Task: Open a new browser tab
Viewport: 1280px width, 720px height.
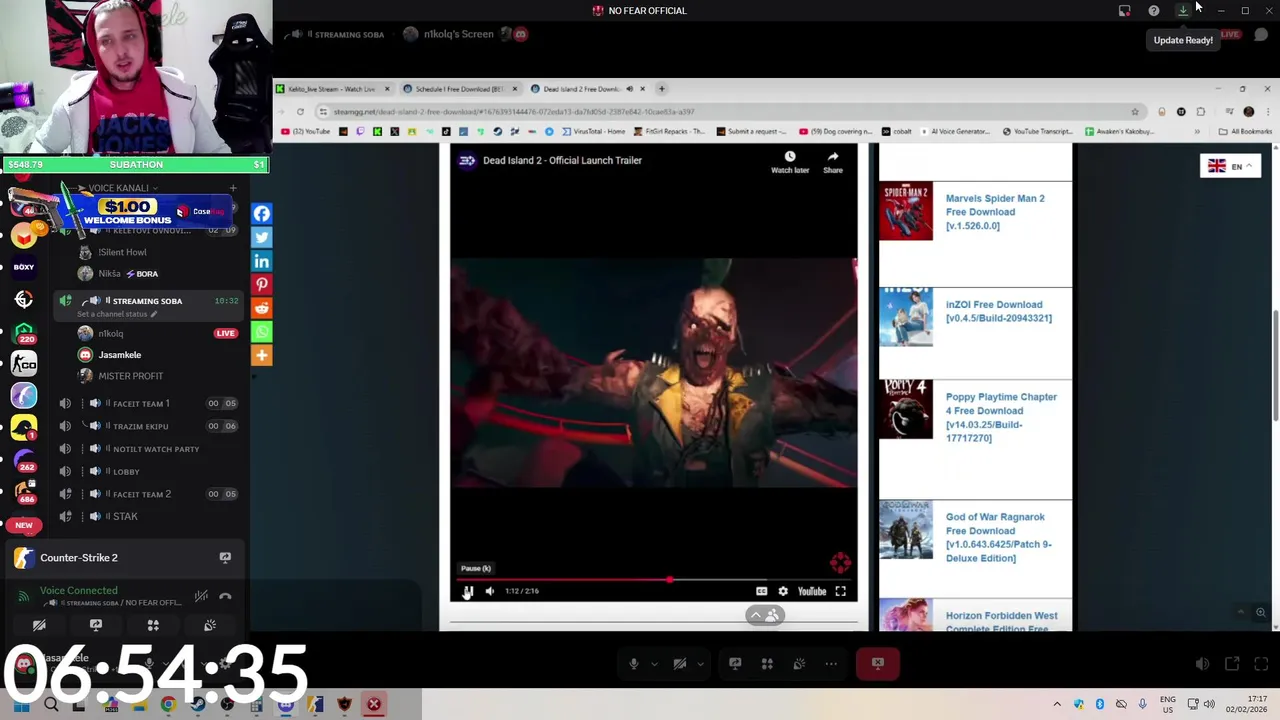Action: (661, 89)
